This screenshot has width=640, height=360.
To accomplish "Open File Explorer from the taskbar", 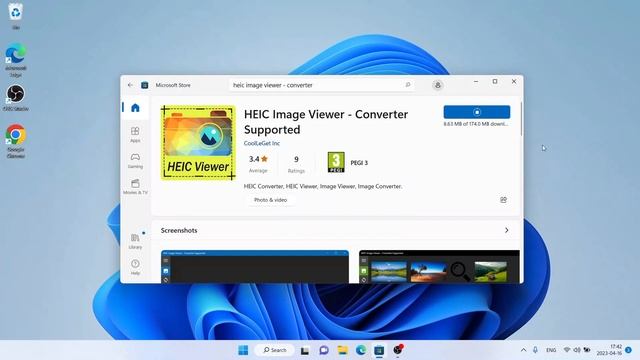I will (x=342, y=350).
